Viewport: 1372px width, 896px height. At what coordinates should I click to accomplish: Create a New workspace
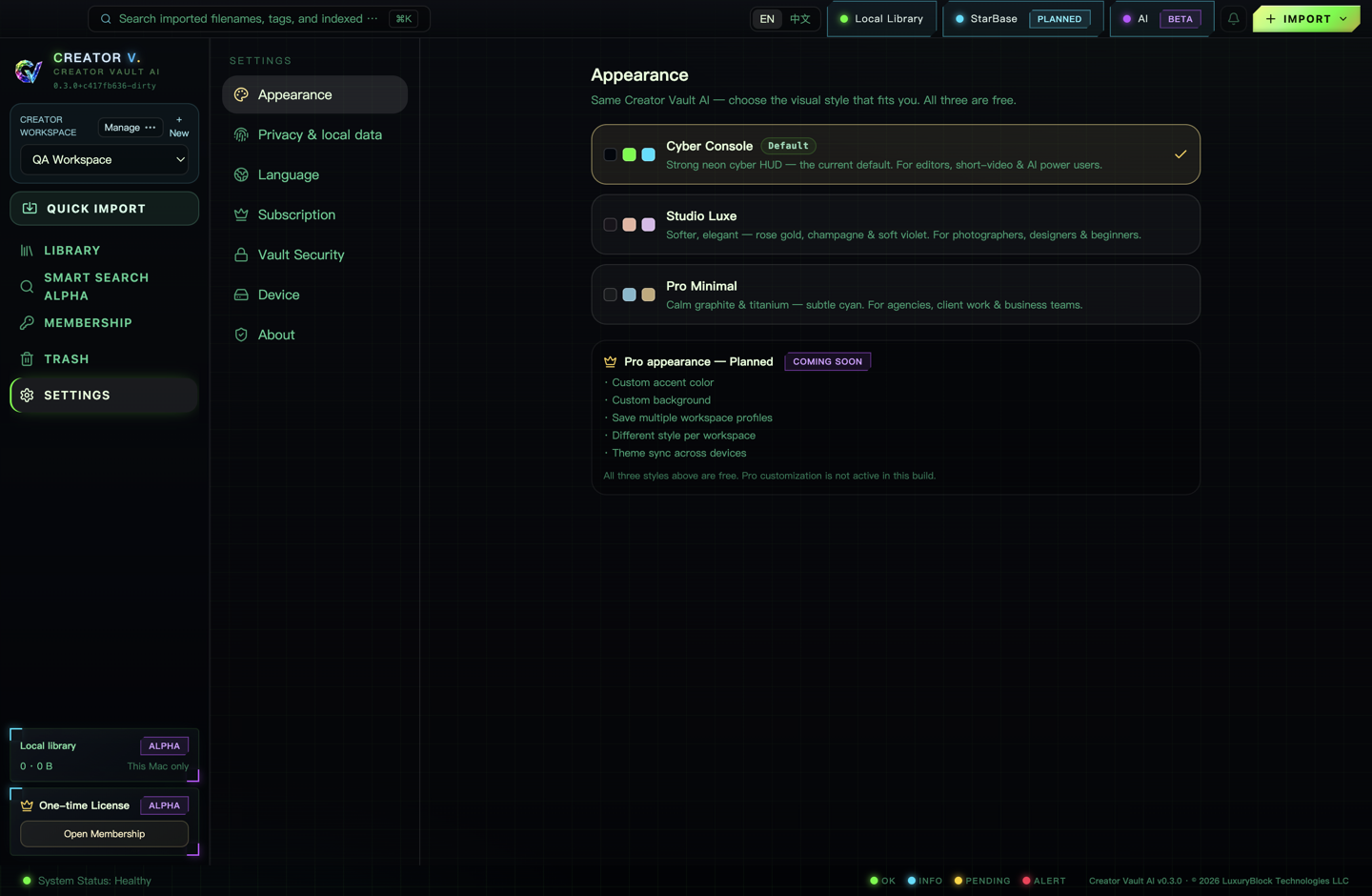pos(179,127)
